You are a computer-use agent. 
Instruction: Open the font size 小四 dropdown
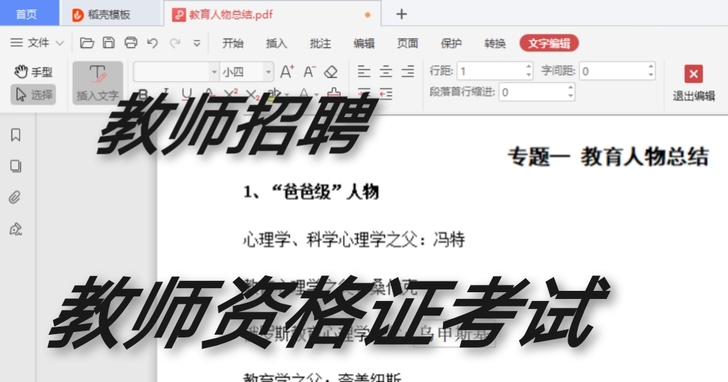coord(268,72)
